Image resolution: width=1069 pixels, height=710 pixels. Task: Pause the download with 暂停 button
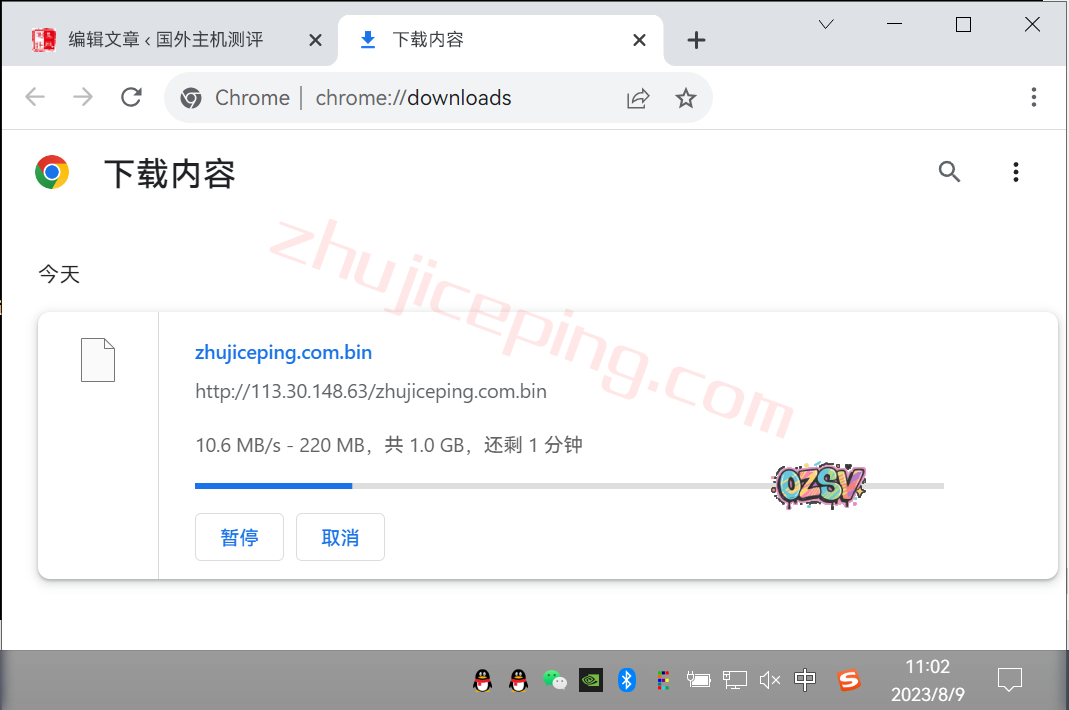point(239,538)
